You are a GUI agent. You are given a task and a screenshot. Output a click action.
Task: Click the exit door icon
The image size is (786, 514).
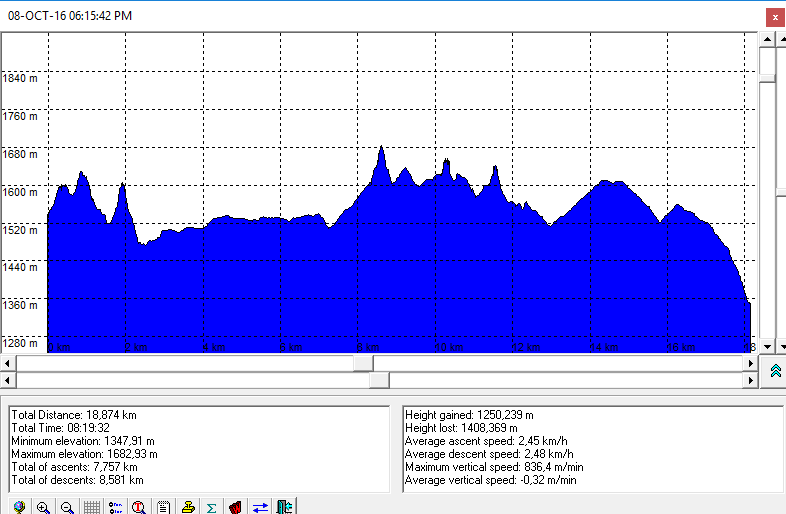click(284, 506)
